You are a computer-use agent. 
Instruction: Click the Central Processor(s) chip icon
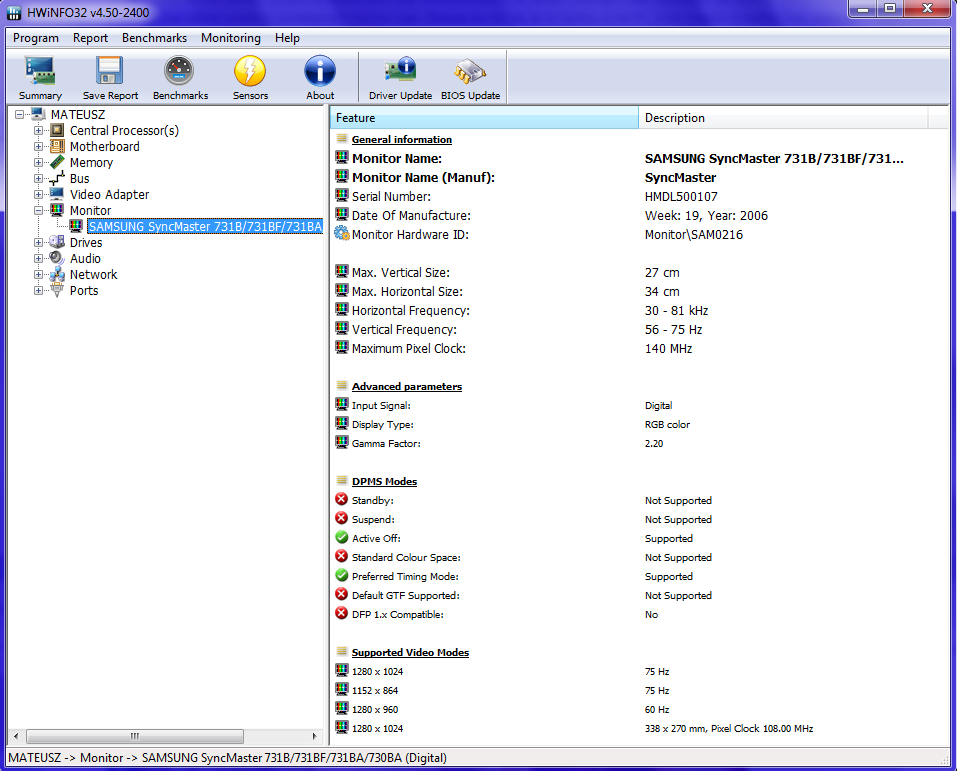57,130
